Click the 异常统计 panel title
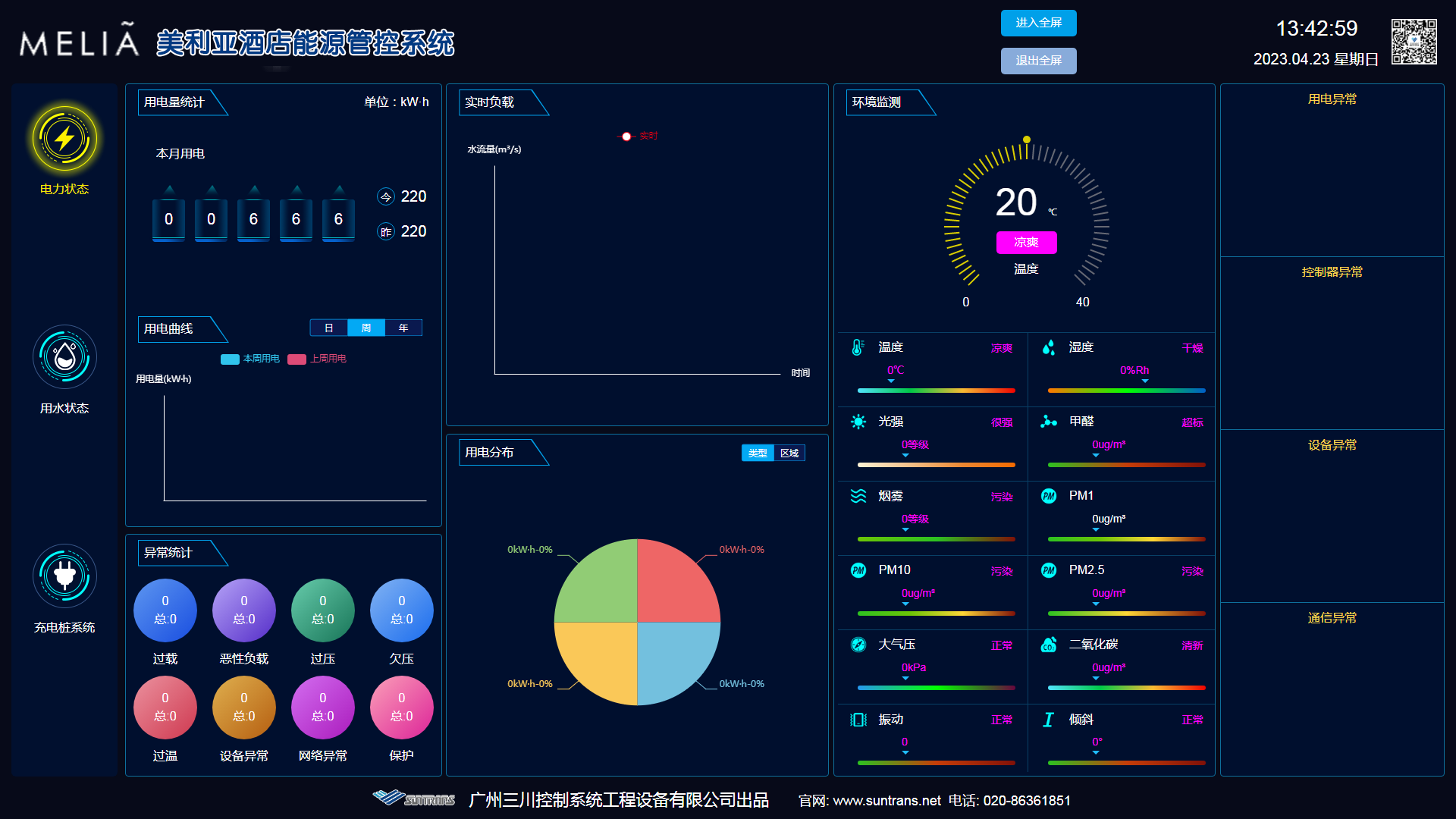 pos(168,553)
